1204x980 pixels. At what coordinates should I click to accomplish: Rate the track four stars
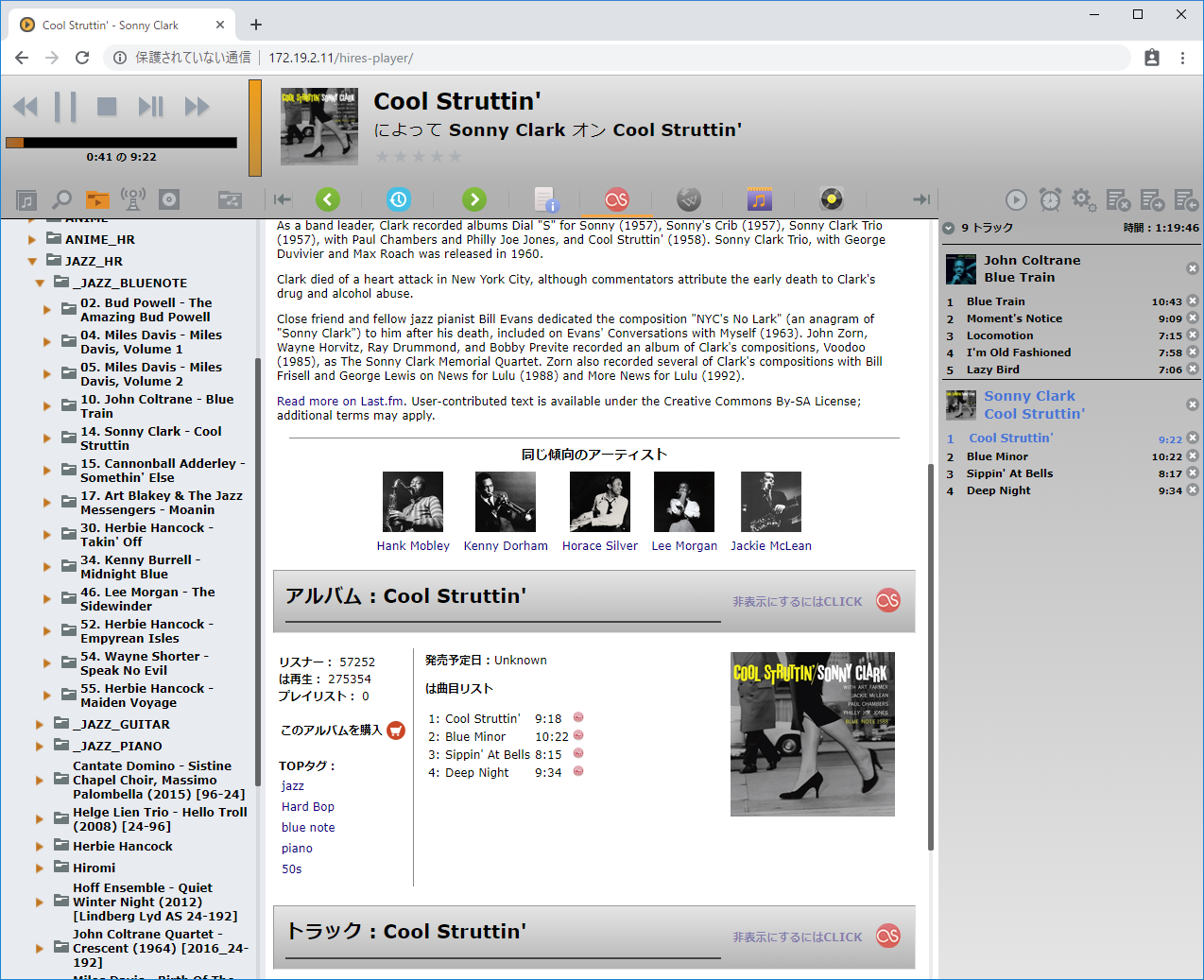(437, 157)
